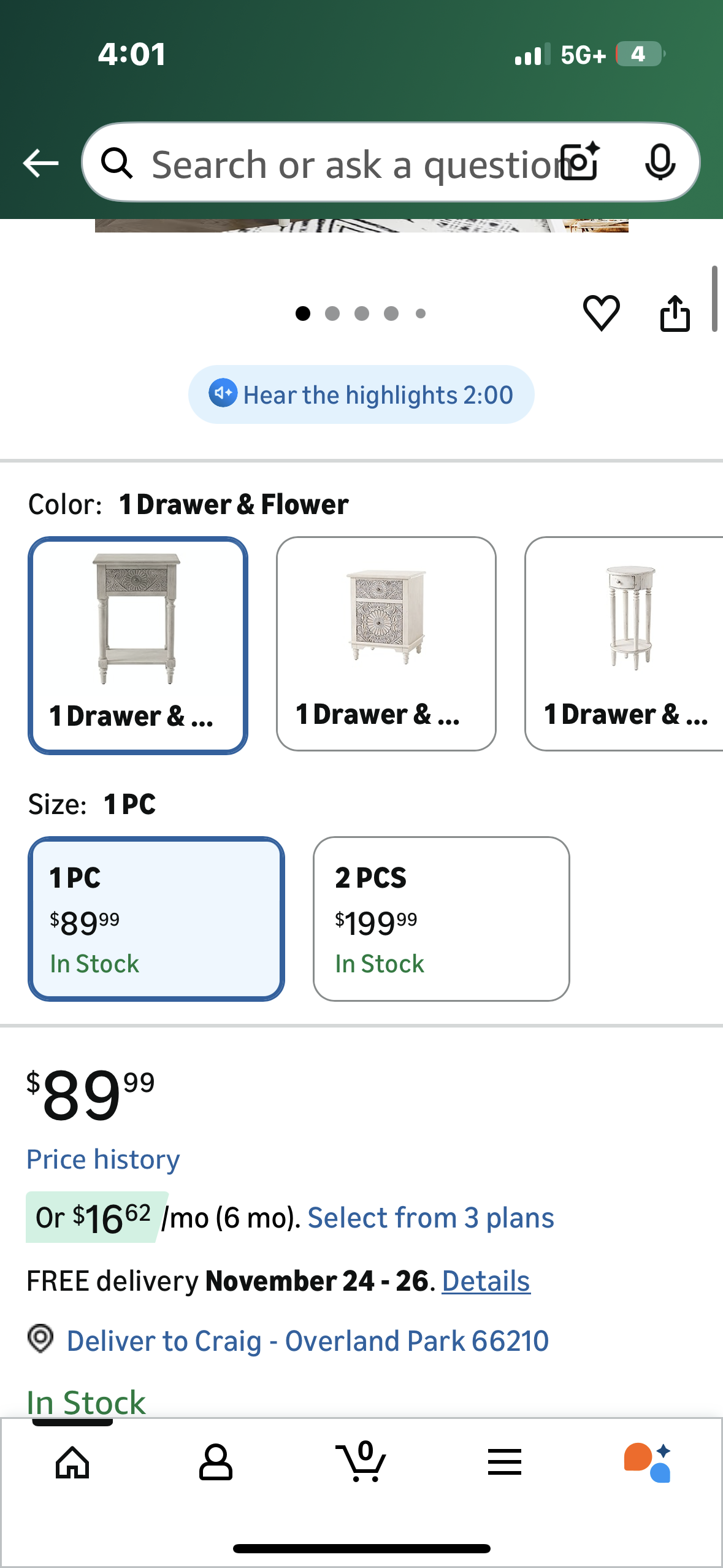The image size is (723, 1568).
Task: Play Hear the highlights audio
Action: (x=361, y=394)
